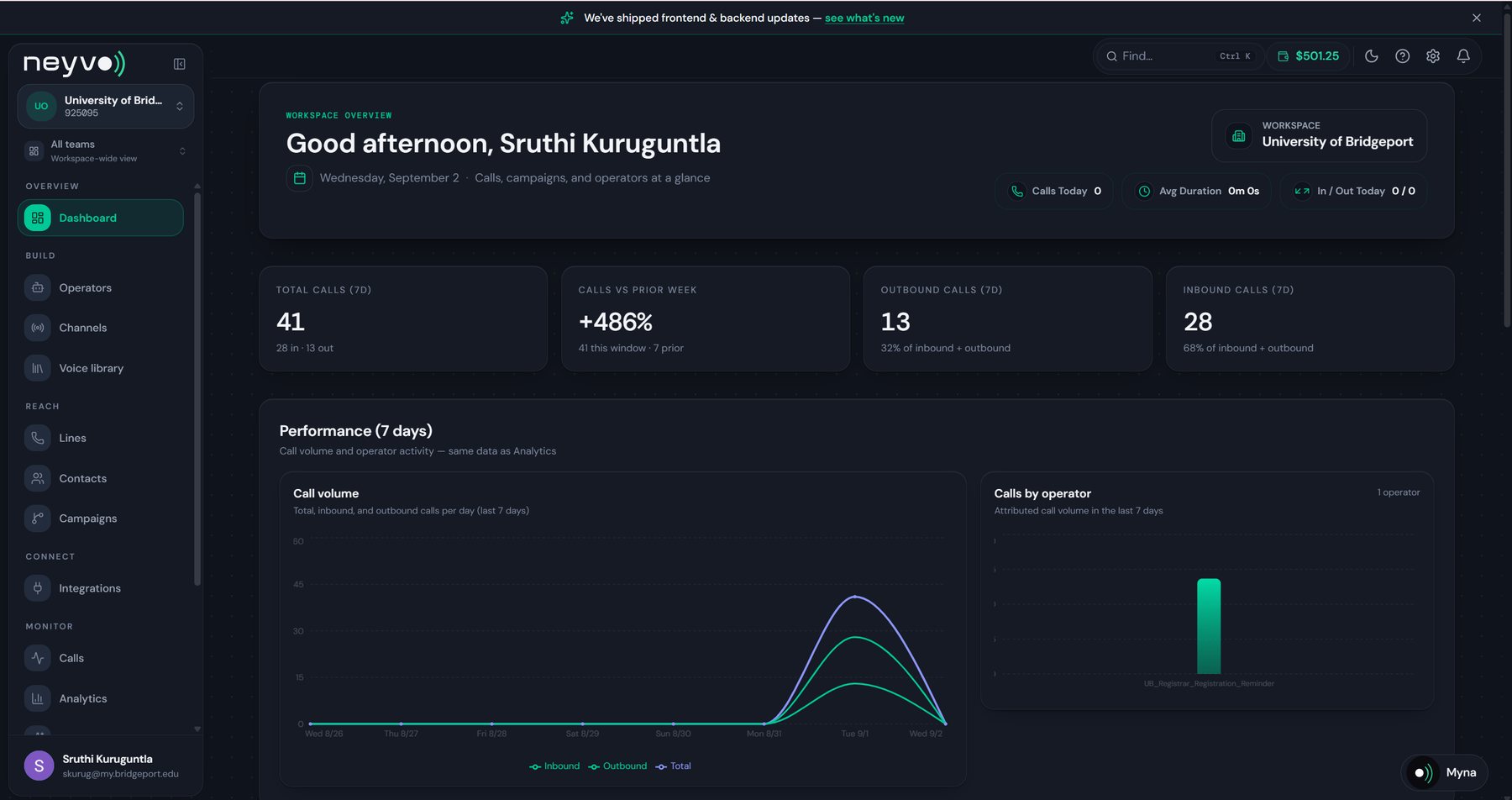Click the sidebar scroll up arrow
Viewport: 1512px width, 800px height.
pyautogui.click(x=197, y=186)
